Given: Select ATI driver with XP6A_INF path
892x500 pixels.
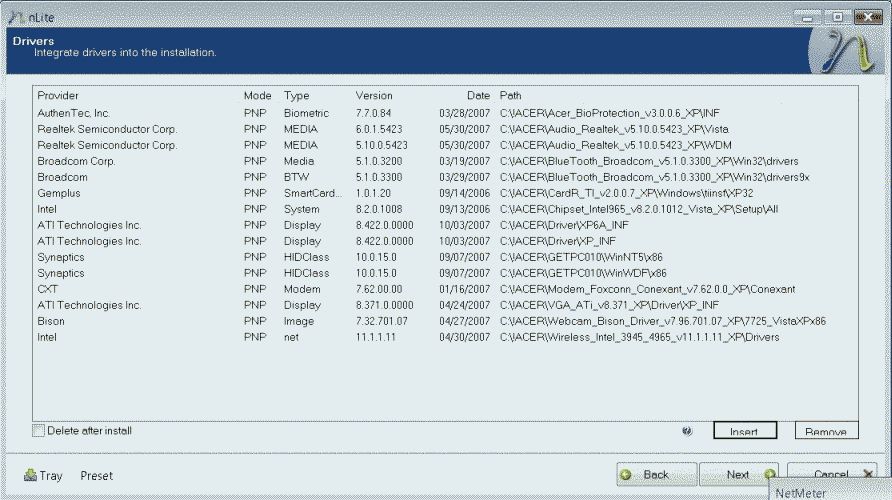Looking at the screenshot, I should coord(445,225).
